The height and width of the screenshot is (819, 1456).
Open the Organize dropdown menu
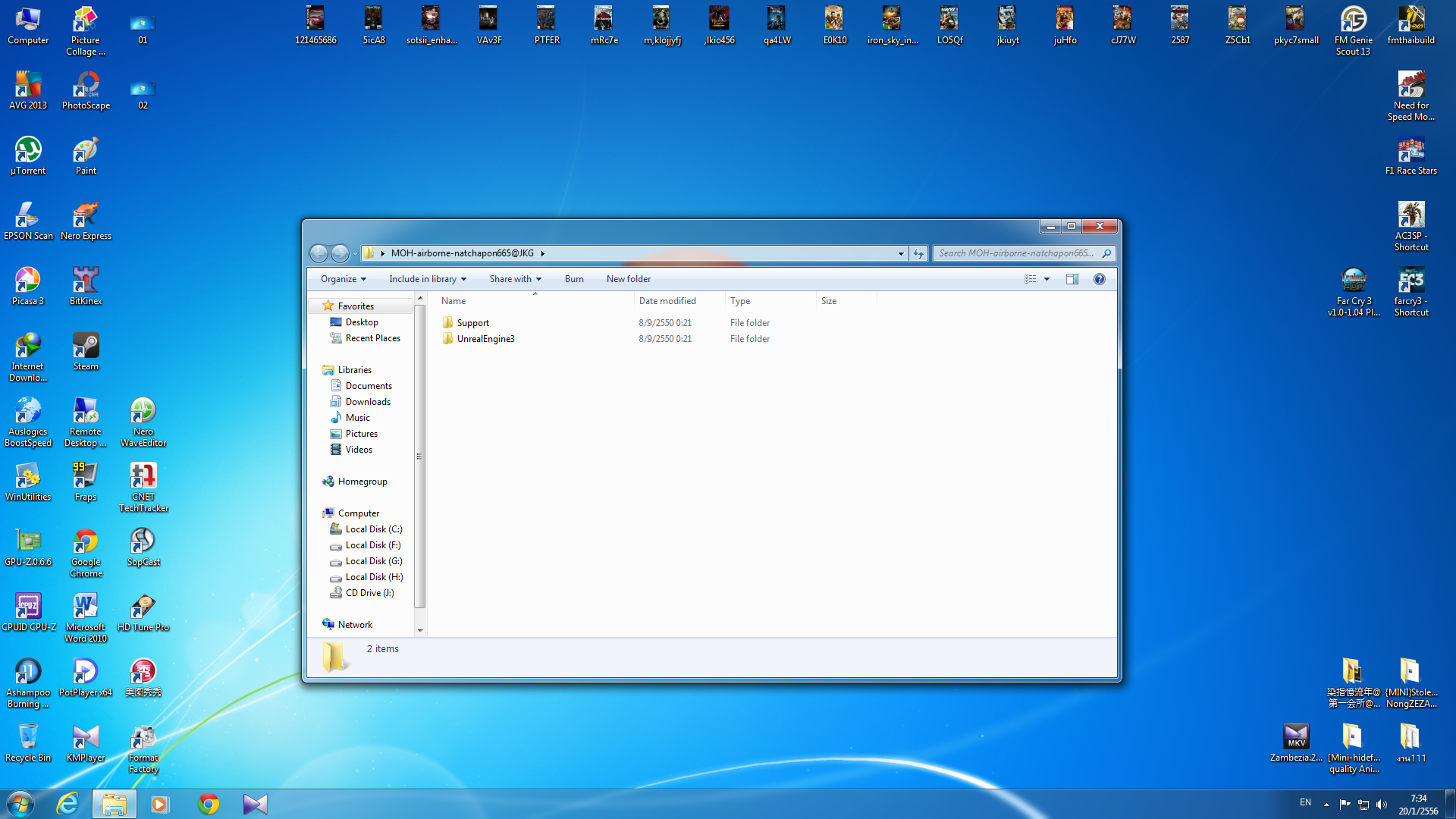343,279
